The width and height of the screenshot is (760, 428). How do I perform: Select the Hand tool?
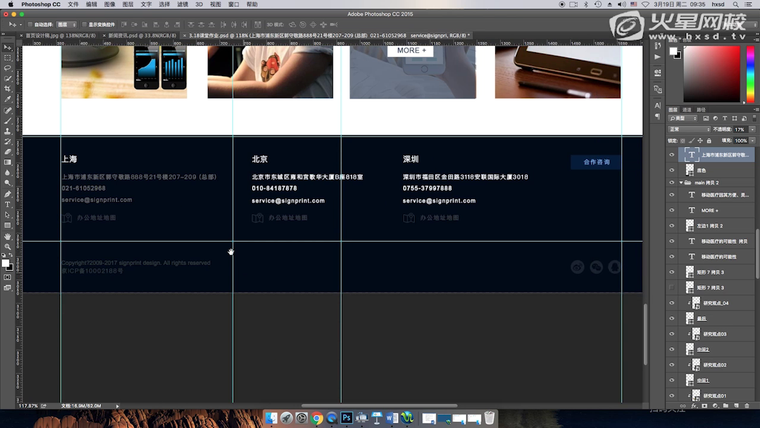pos(7,235)
